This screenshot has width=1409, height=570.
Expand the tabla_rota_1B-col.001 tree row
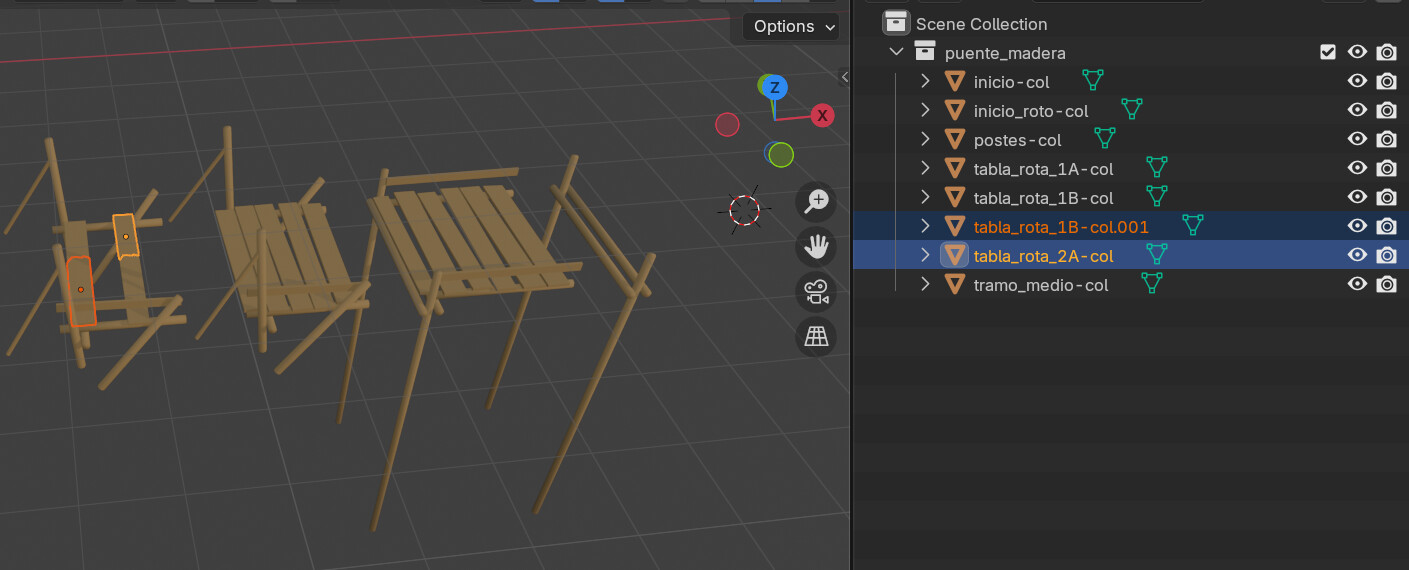pos(925,226)
